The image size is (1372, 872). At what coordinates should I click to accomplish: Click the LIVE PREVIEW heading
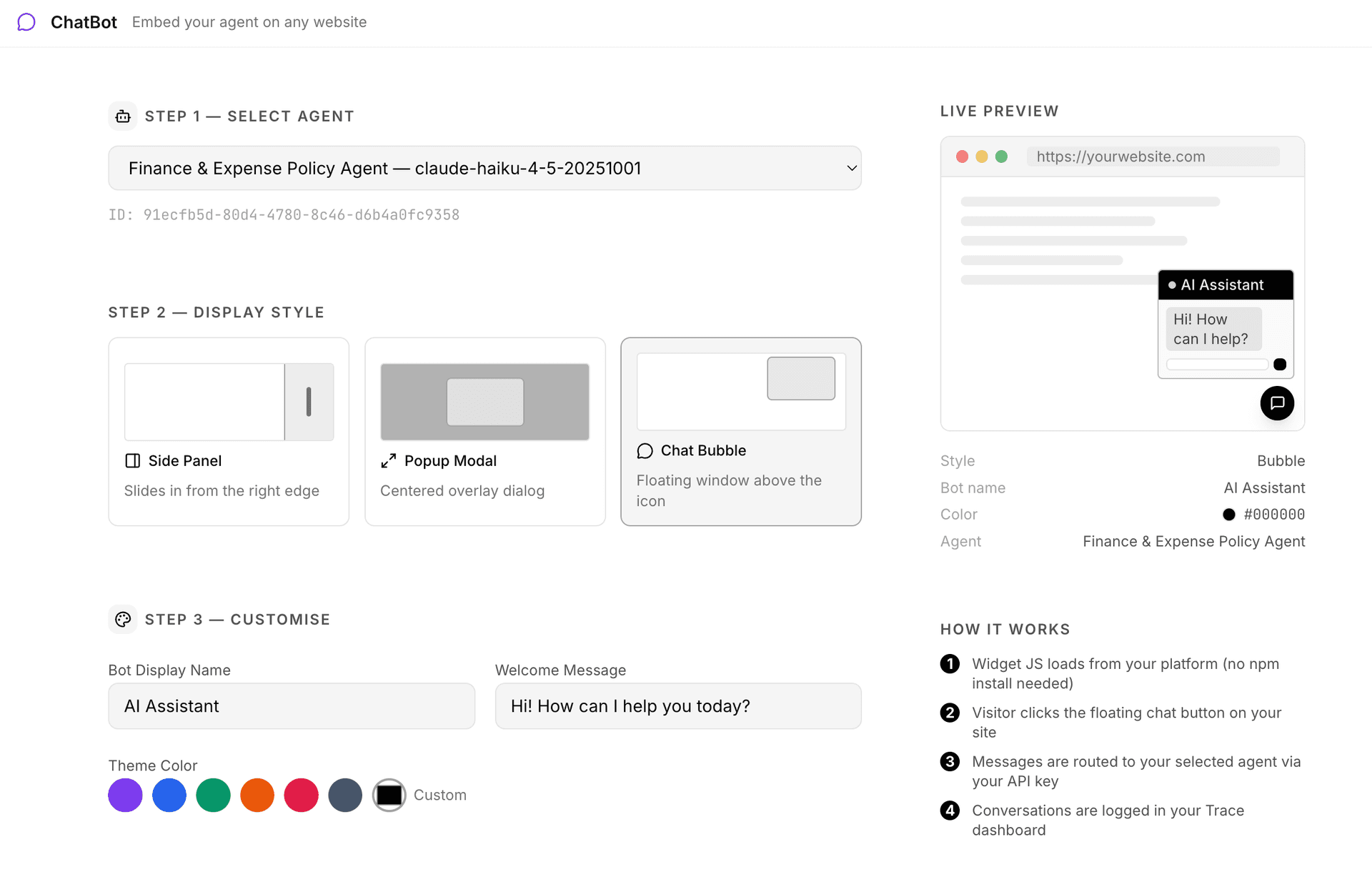coord(999,112)
